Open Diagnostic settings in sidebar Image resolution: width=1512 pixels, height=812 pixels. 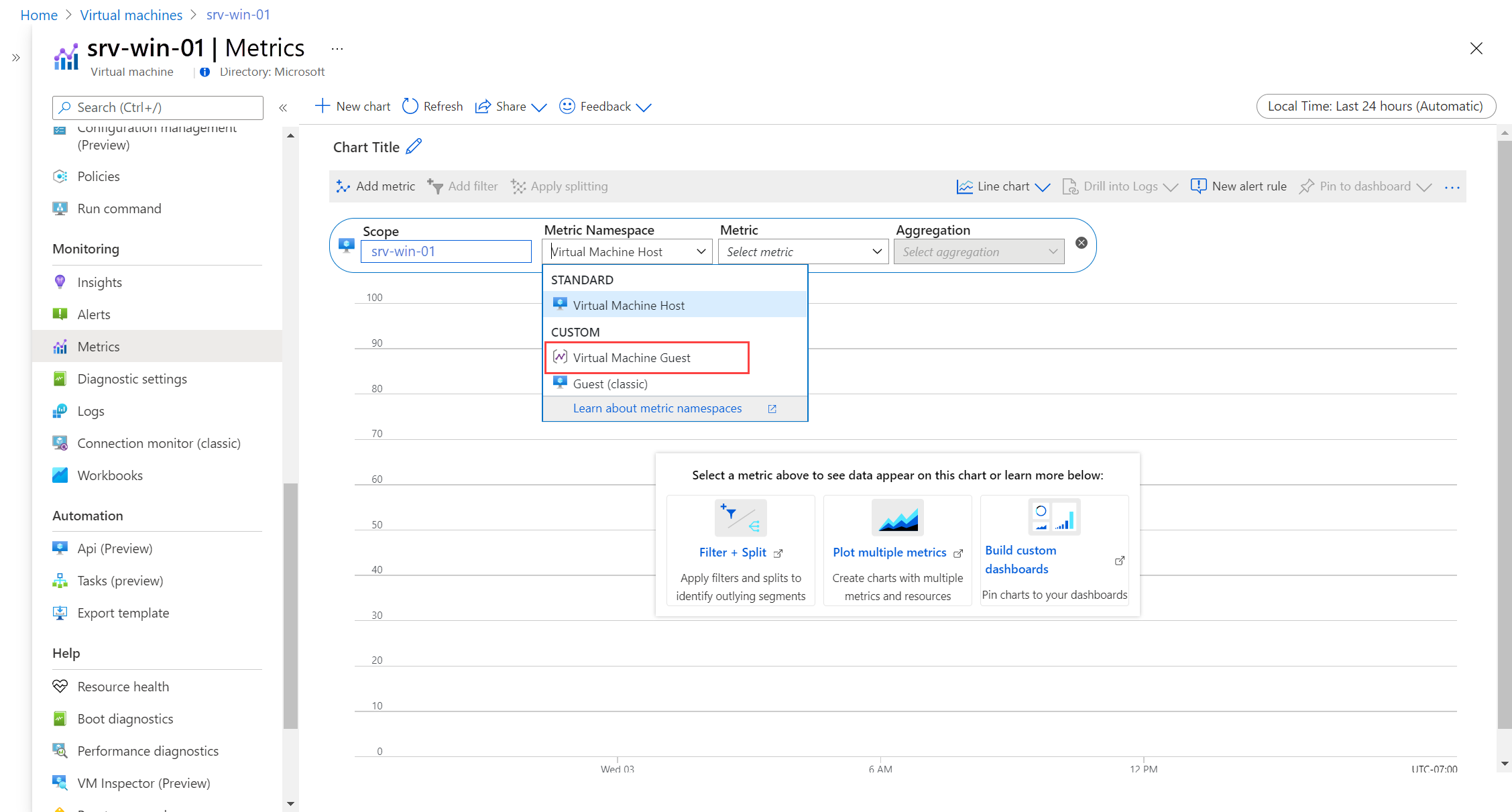[x=131, y=379]
